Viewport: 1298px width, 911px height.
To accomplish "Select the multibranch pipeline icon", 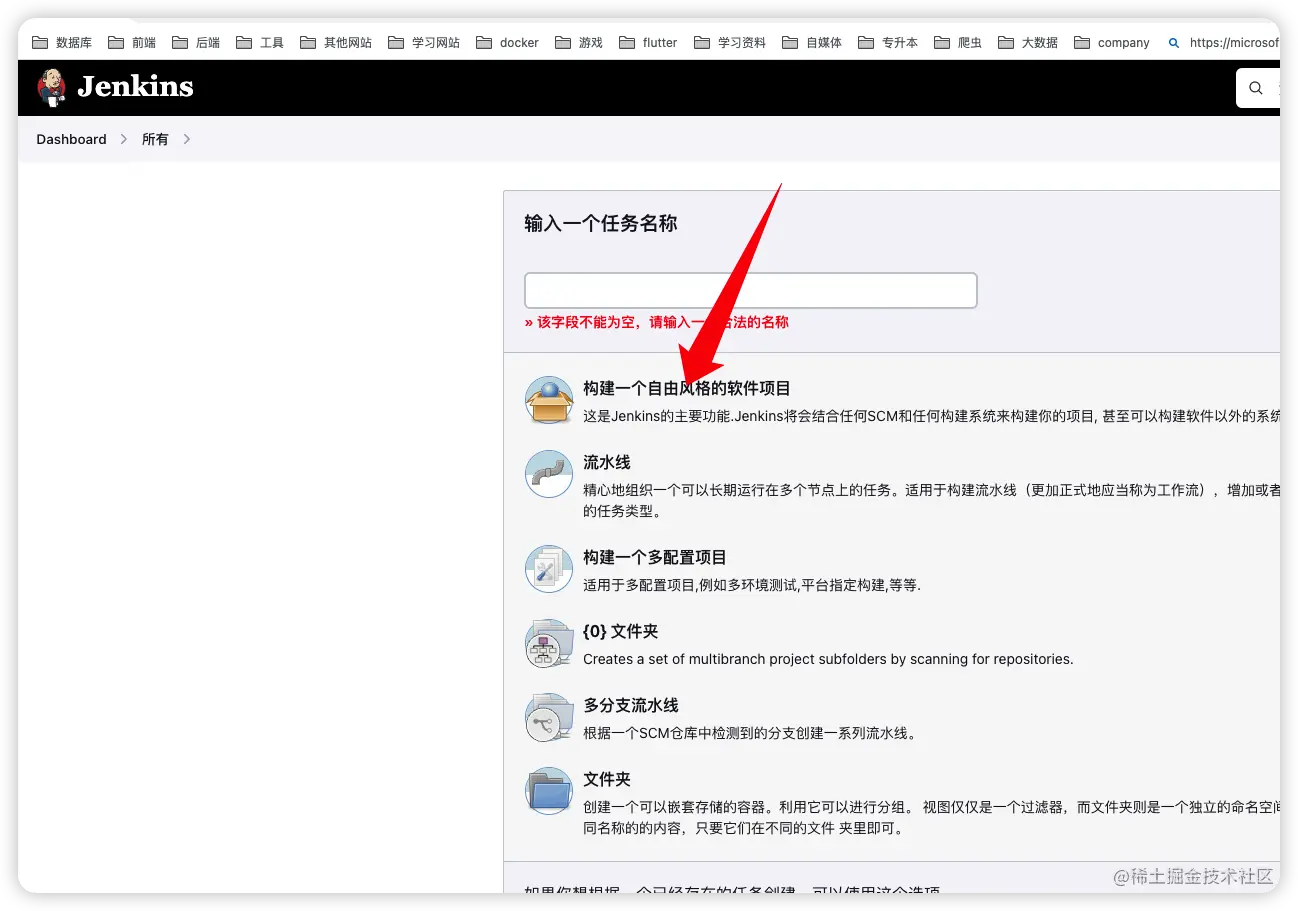I will [x=549, y=717].
